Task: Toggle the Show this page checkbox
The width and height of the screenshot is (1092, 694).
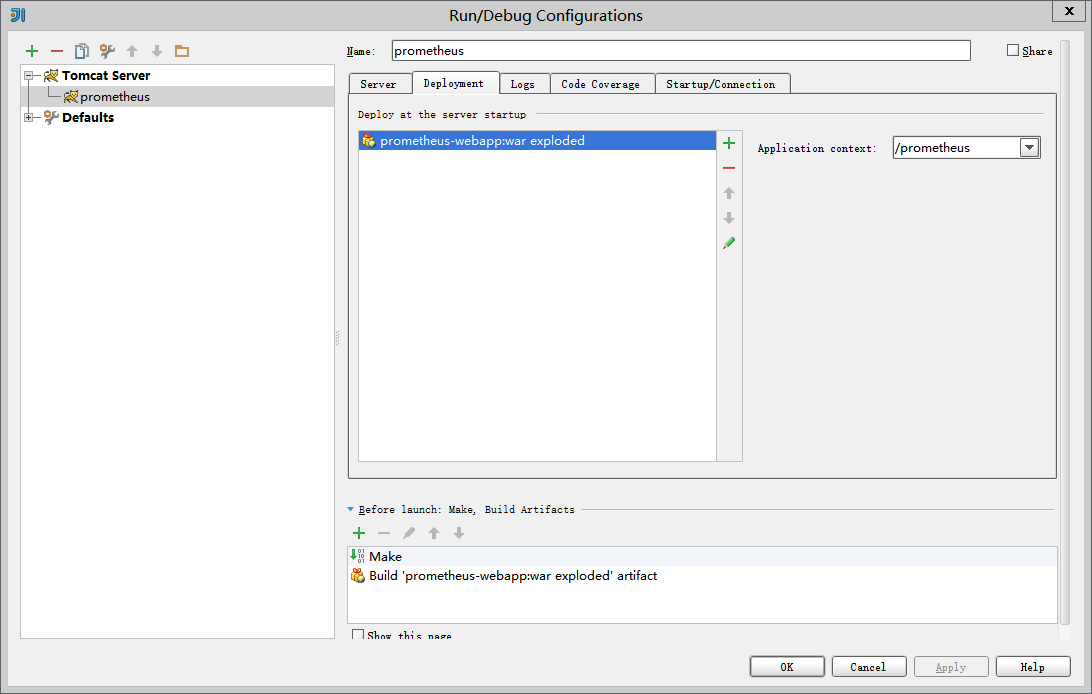Action: coord(358,635)
